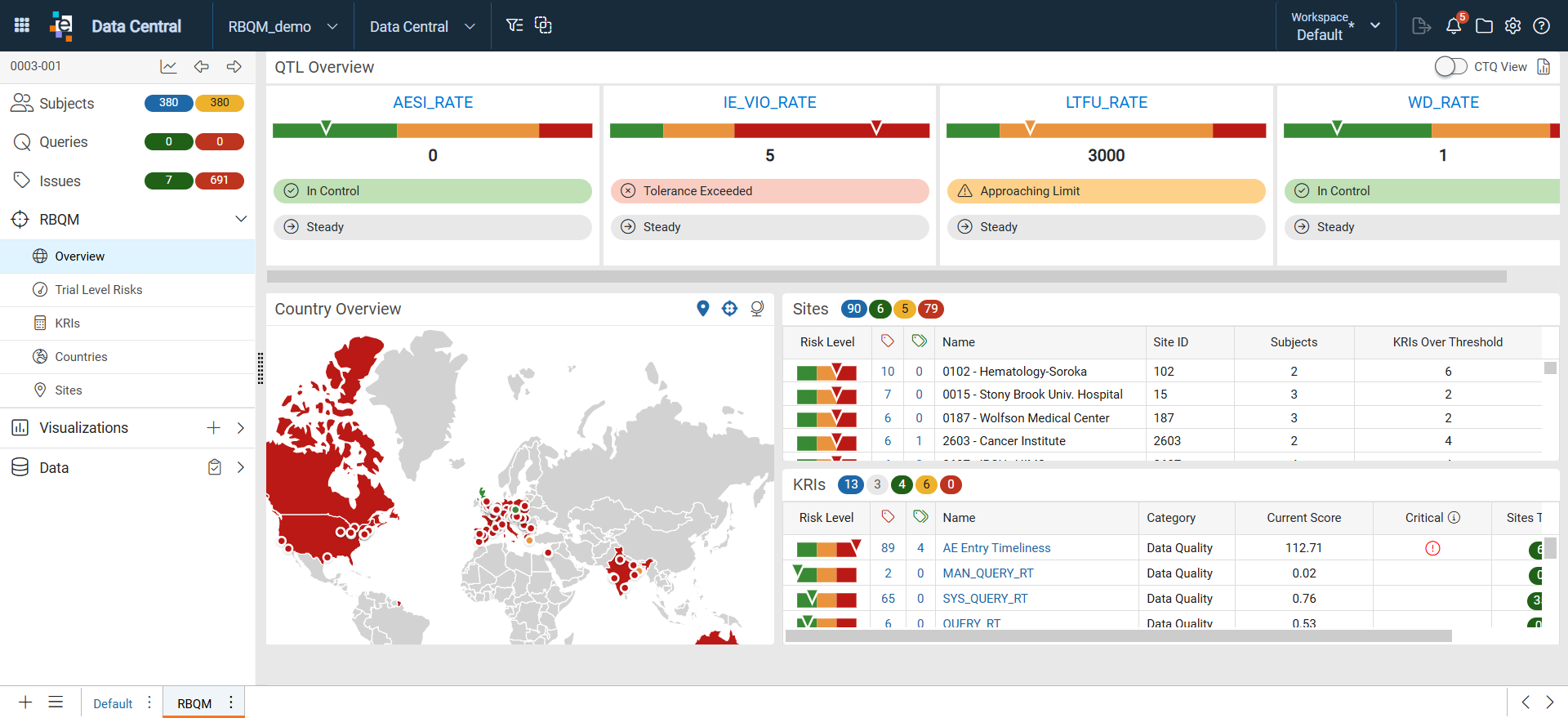Click the LTFU_RATE tolerance color bar
Screen dimensions: 1568x718
1106,130
